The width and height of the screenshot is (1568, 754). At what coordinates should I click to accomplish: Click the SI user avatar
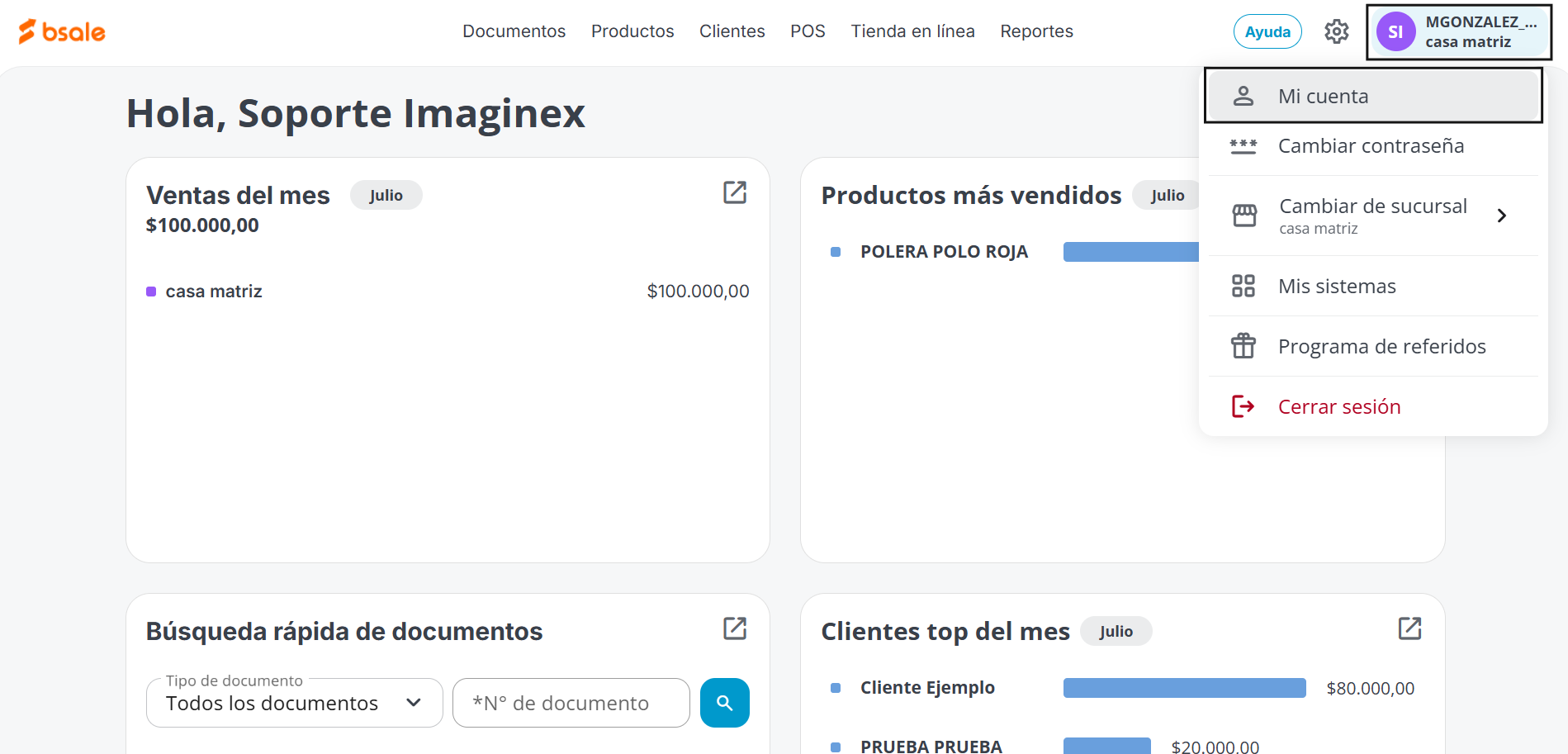1395,31
